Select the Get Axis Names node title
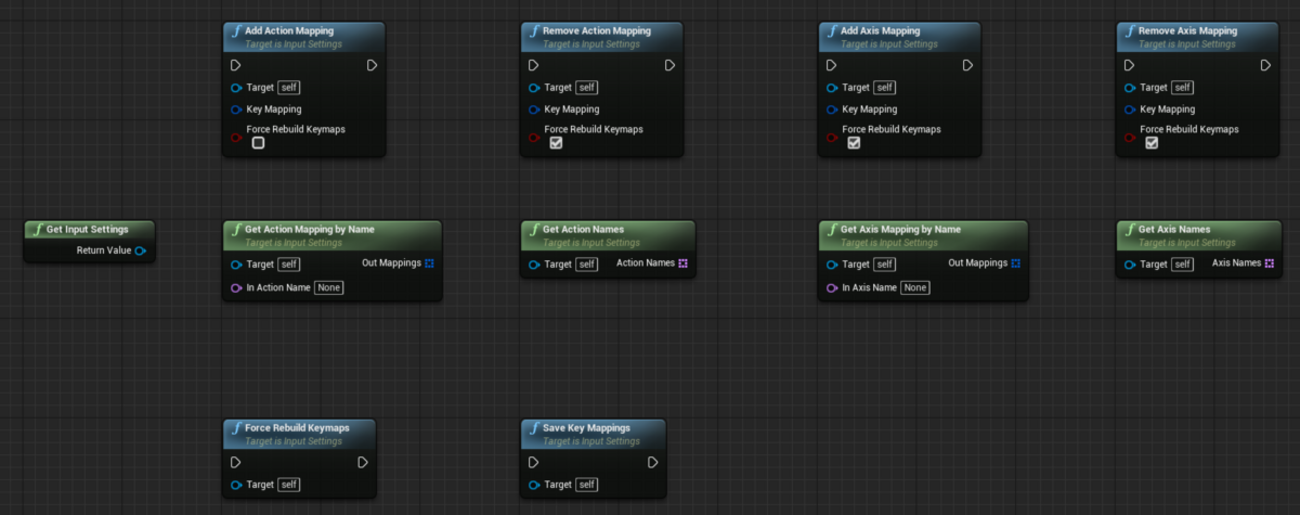This screenshot has width=1300, height=515. pos(1174,229)
